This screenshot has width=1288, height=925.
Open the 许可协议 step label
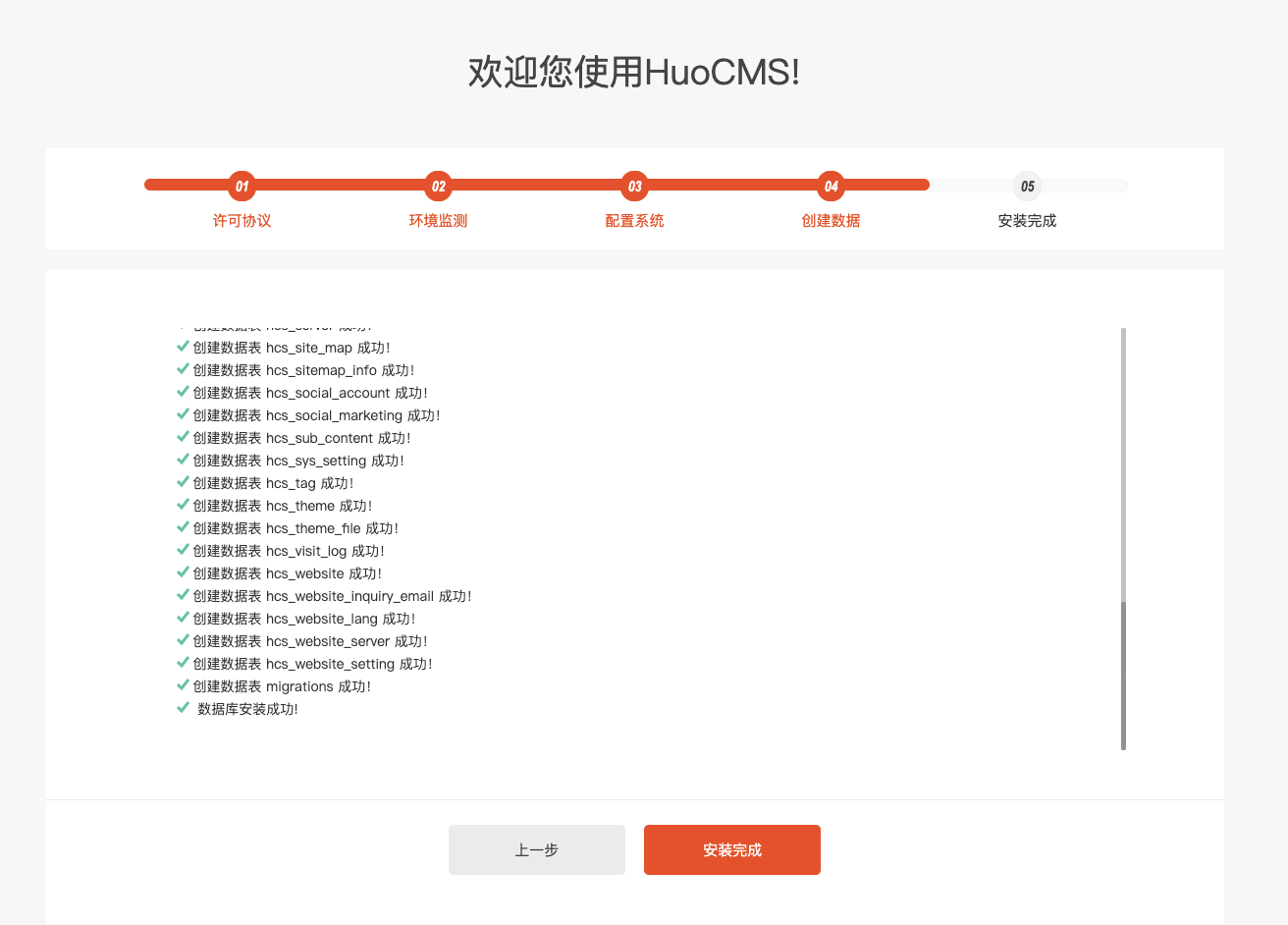pos(242,221)
